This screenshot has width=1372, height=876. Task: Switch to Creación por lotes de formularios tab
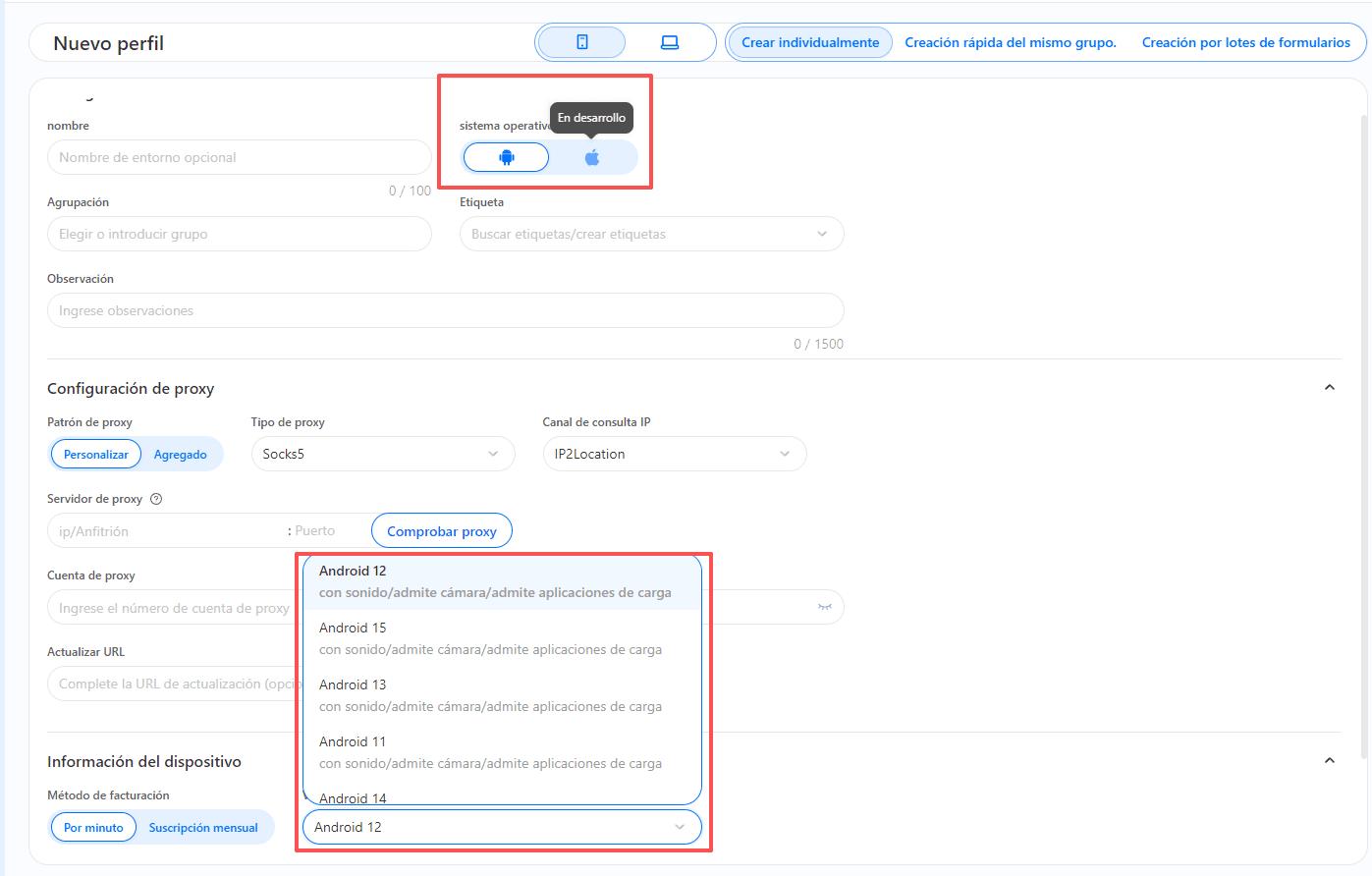[1245, 42]
